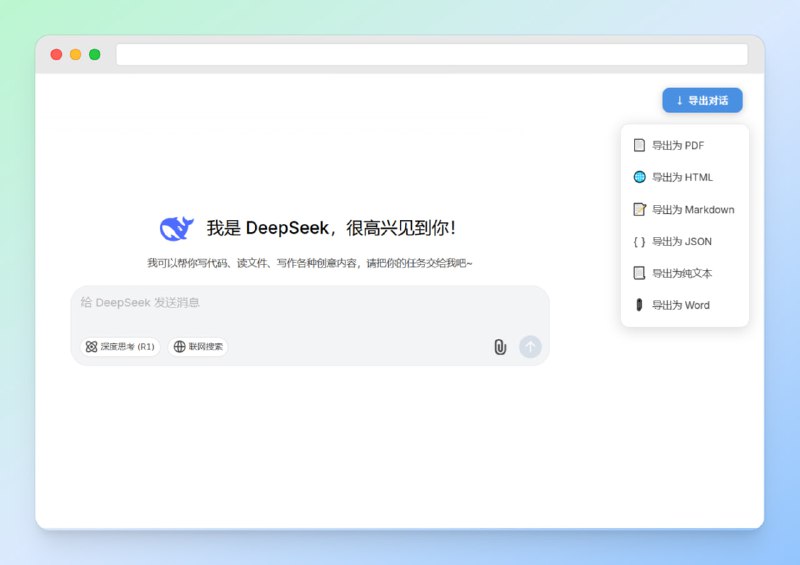This screenshot has width=800, height=565.
Task: Click the paperclip attachment icon
Action: pyautogui.click(x=500, y=347)
